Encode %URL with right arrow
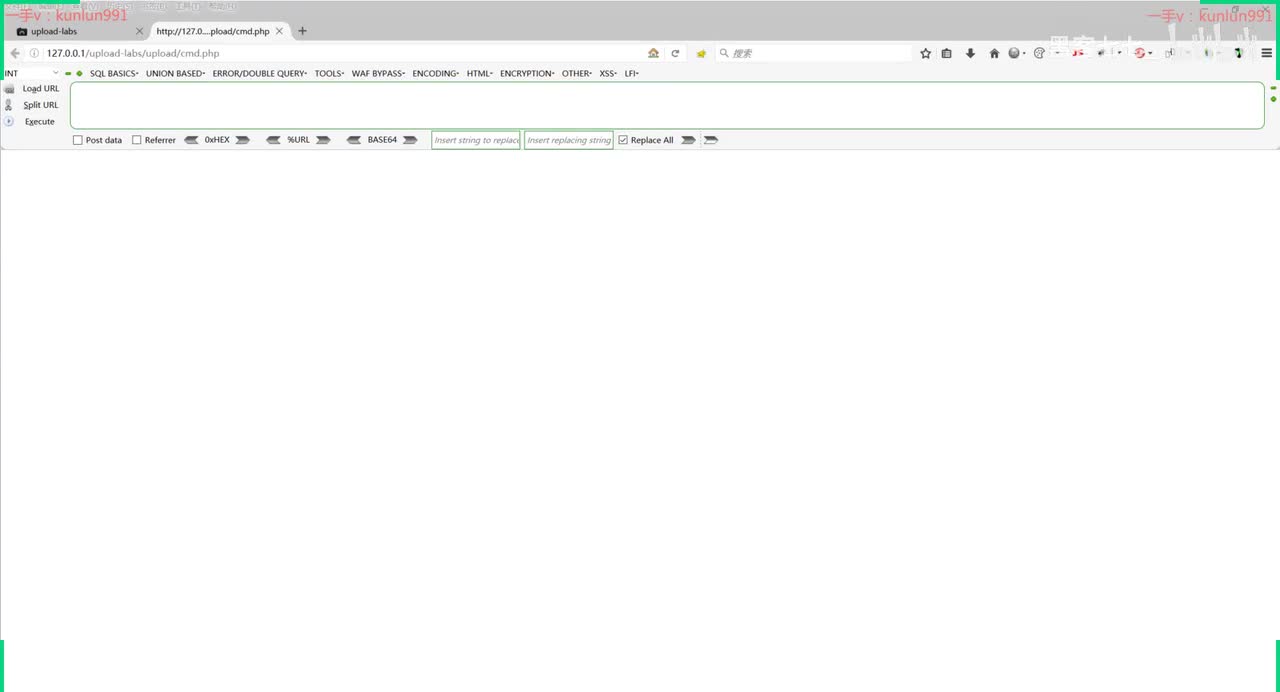 click(323, 140)
